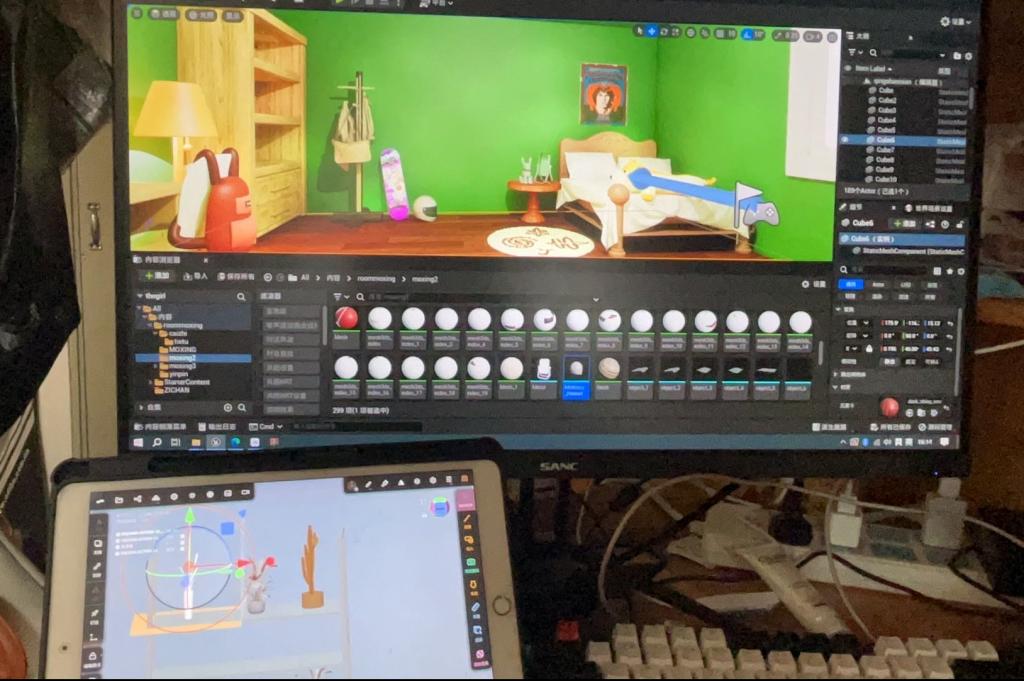Select the red sphere material thumbnail

tap(346, 319)
